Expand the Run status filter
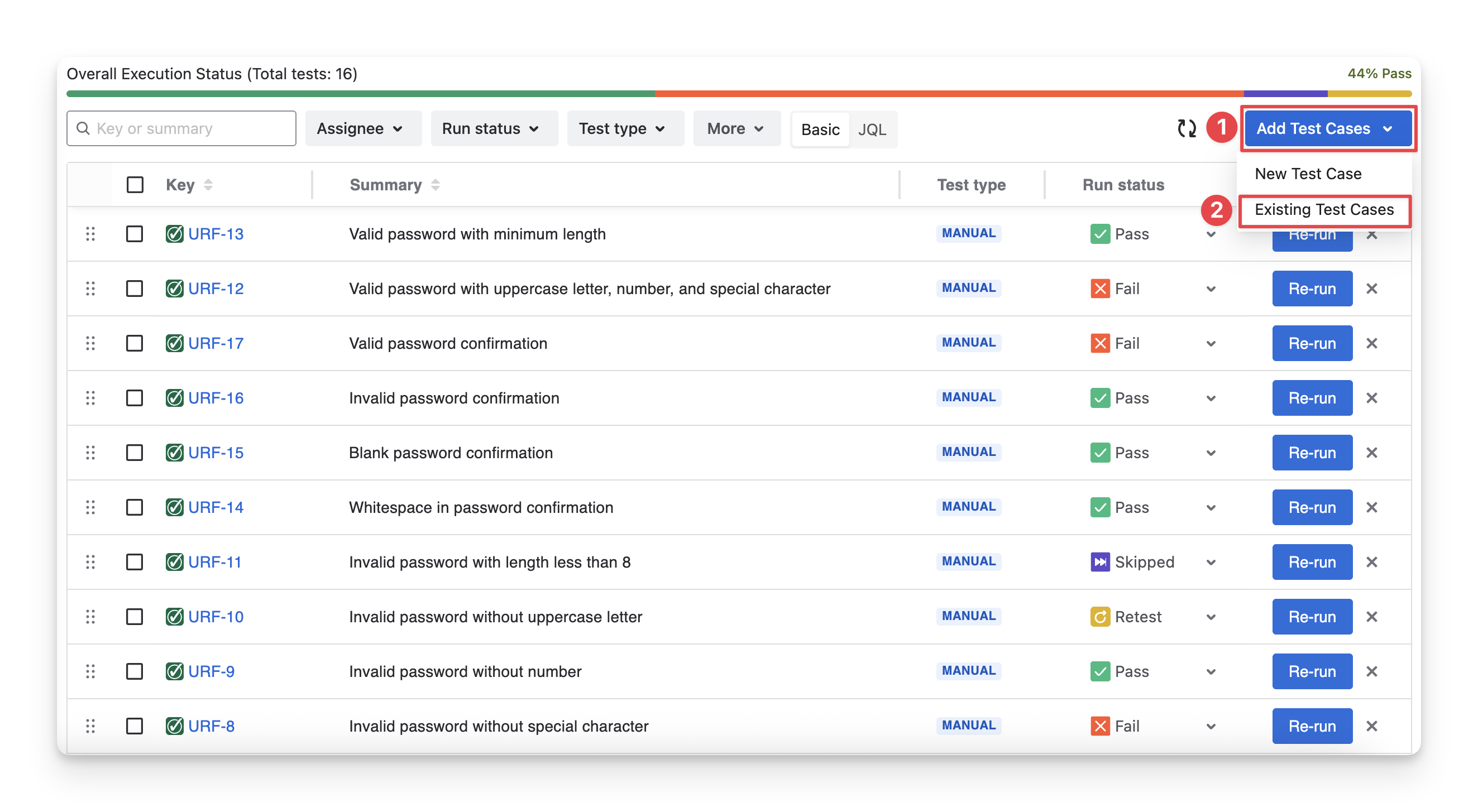This screenshot has height=812, width=1478. point(491,128)
